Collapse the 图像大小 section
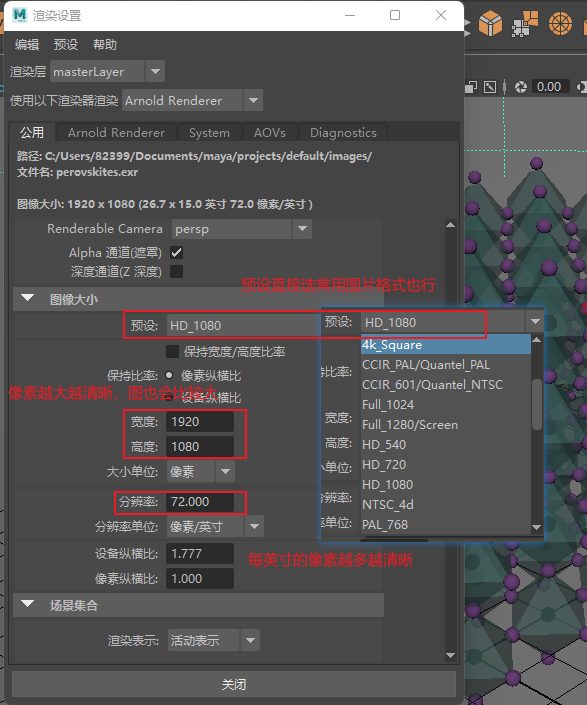Viewport: 587px width, 705px height. (27, 299)
